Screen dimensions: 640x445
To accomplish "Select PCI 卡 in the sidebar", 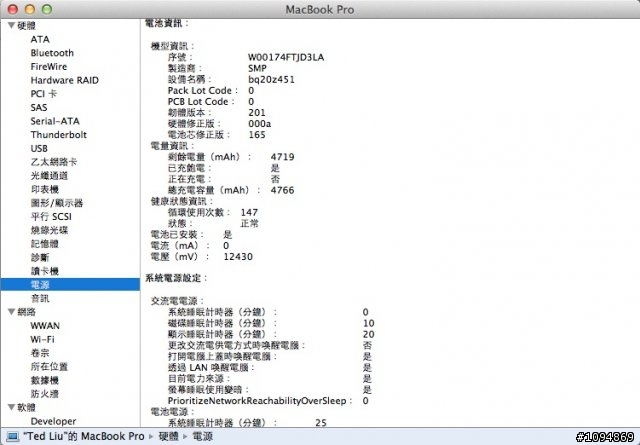I will pyautogui.click(x=44, y=94).
